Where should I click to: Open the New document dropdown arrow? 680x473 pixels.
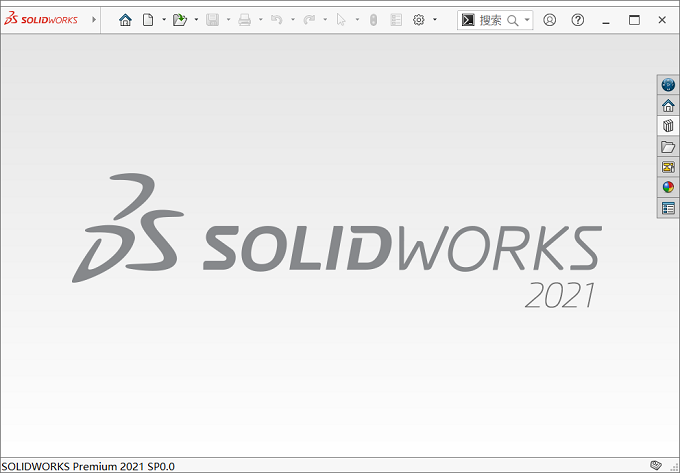(x=164, y=20)
